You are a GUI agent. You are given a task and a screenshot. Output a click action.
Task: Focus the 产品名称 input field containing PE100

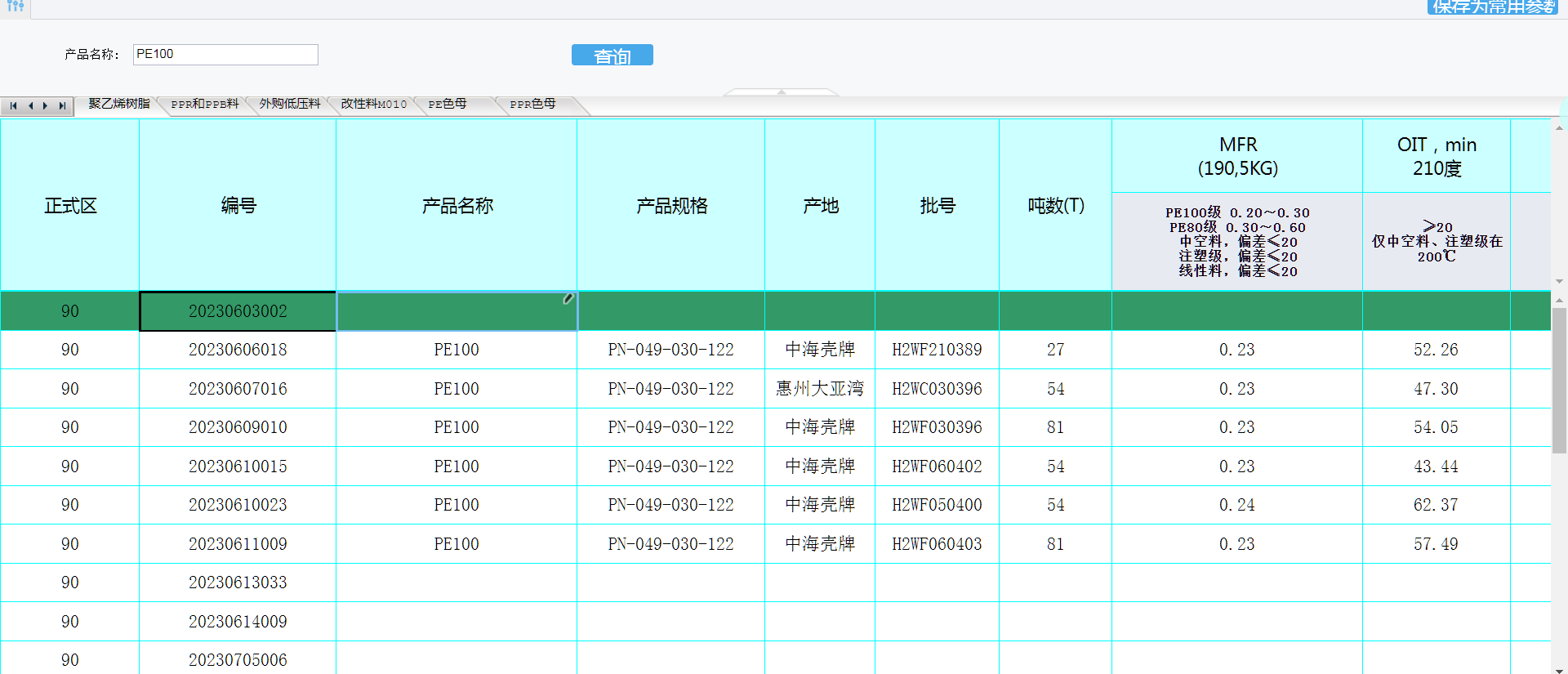coord(225,55)
